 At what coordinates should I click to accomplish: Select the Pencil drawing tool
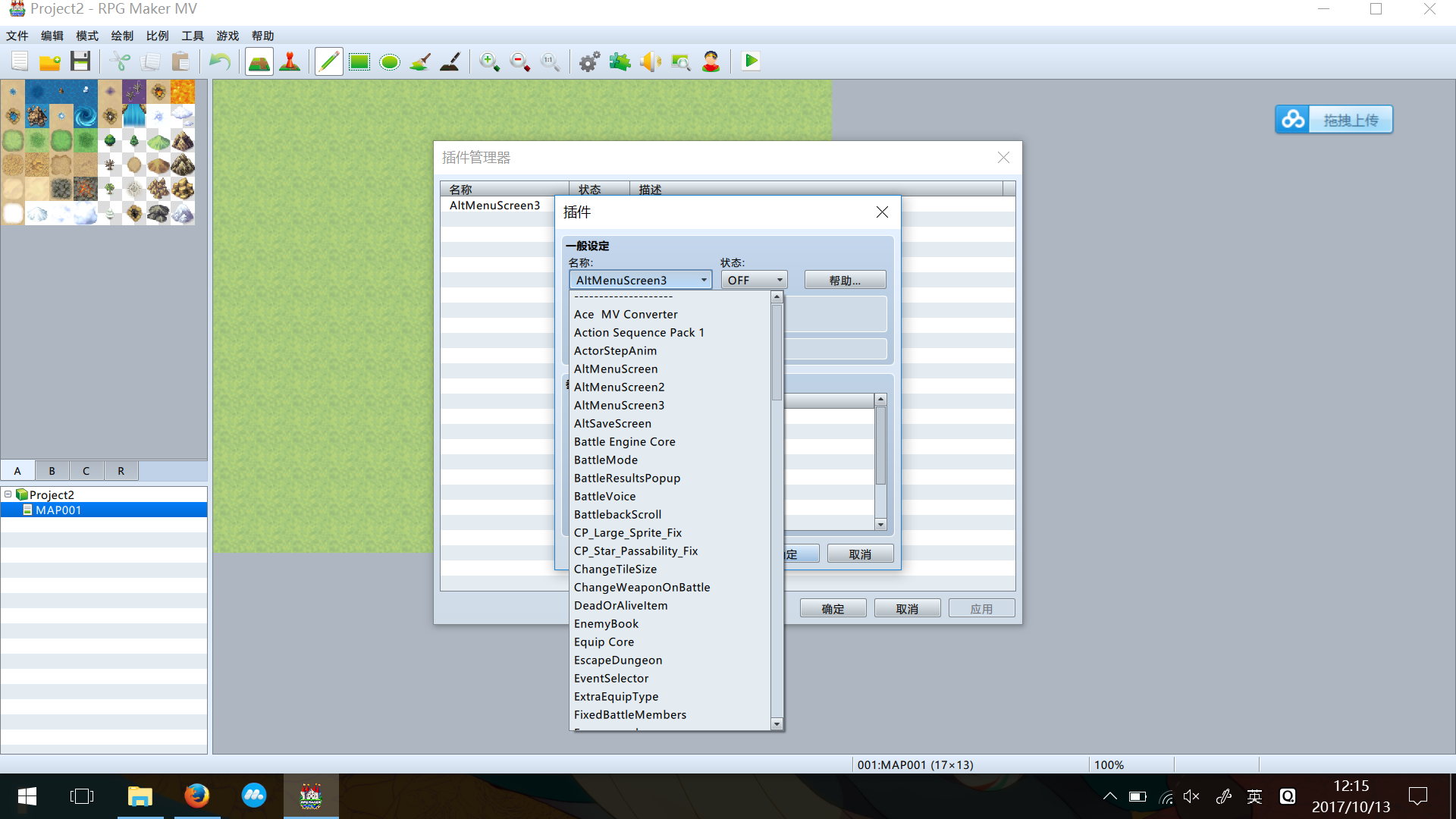point(329,61)
